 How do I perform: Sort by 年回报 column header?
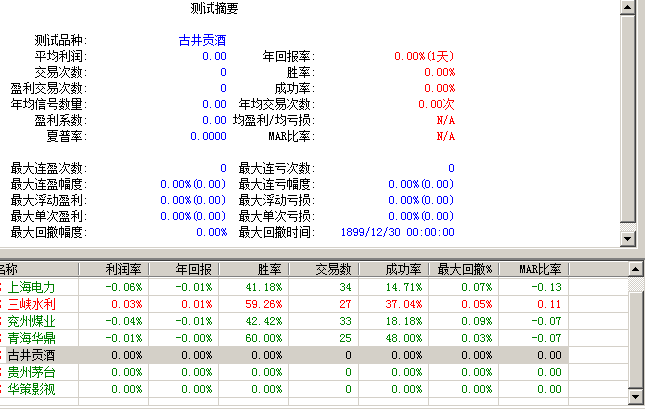coord(184,270)
